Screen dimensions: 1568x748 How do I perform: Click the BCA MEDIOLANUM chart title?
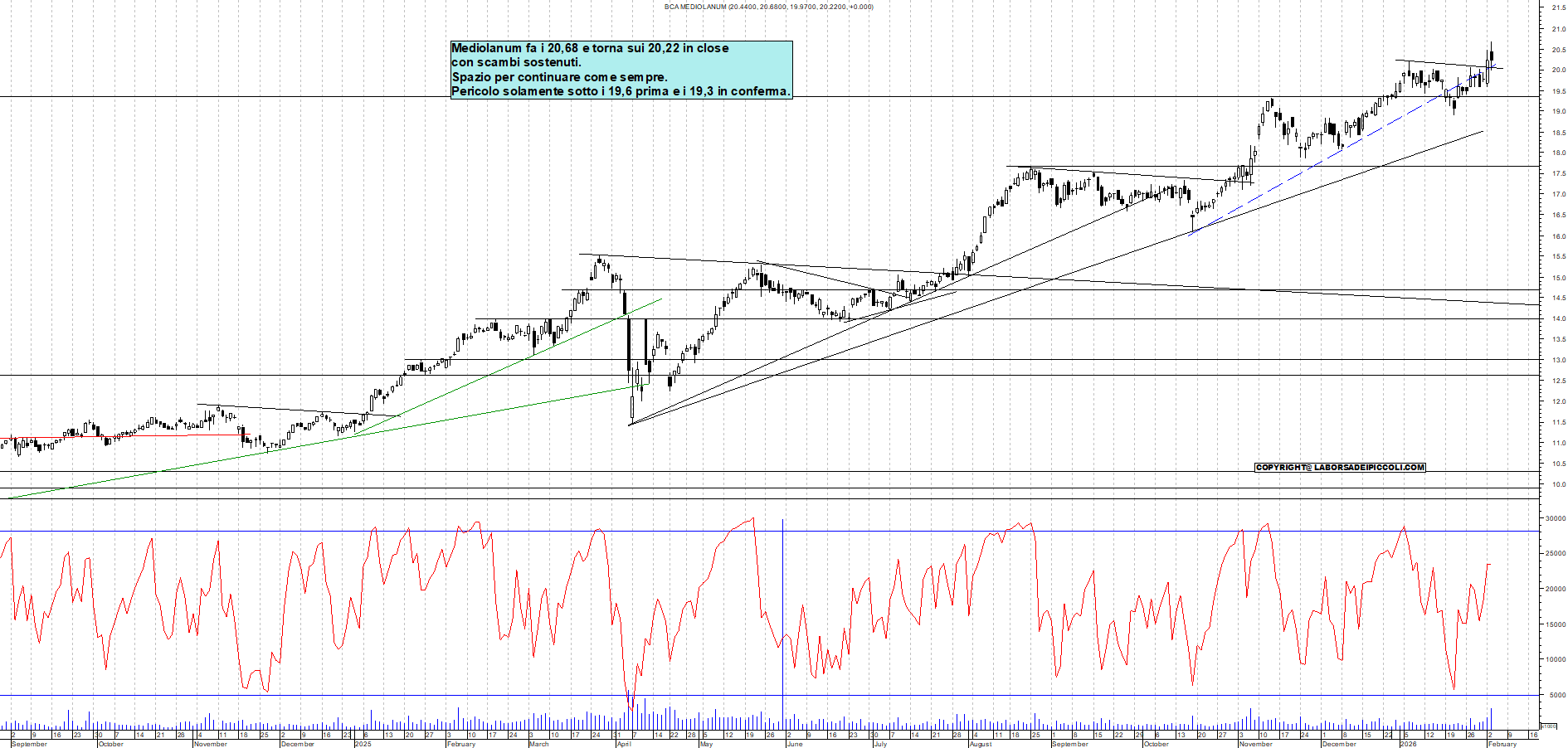(768, 7)
